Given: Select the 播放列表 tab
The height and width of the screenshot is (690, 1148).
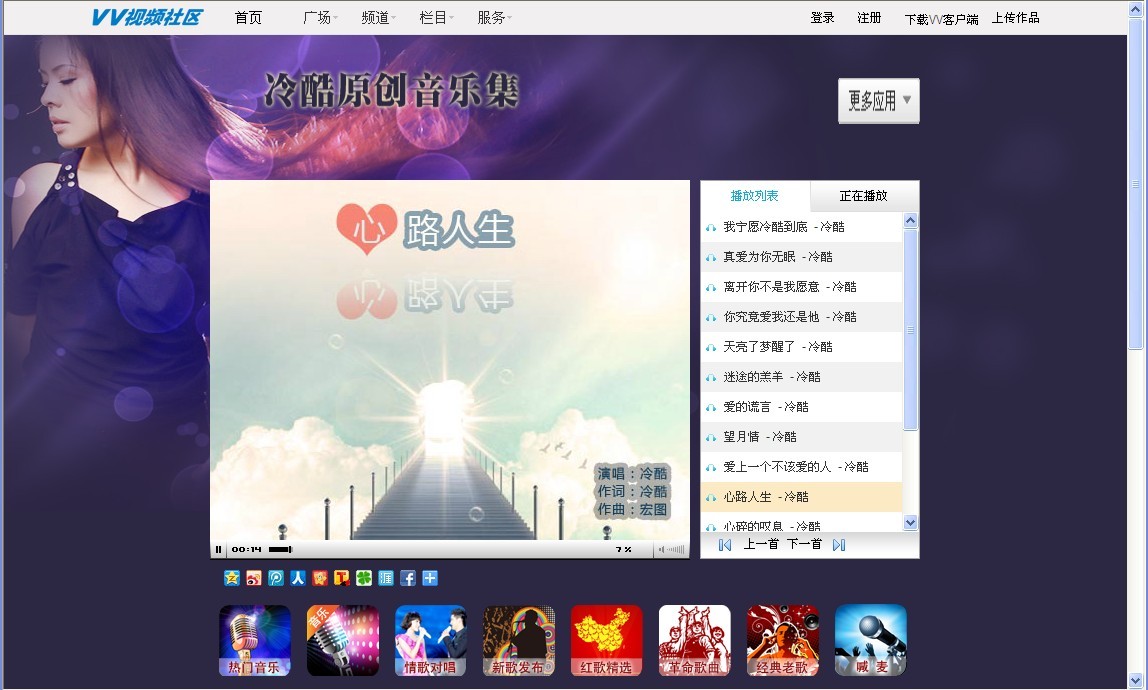Looking at the screenshot, I should point(754,196).
